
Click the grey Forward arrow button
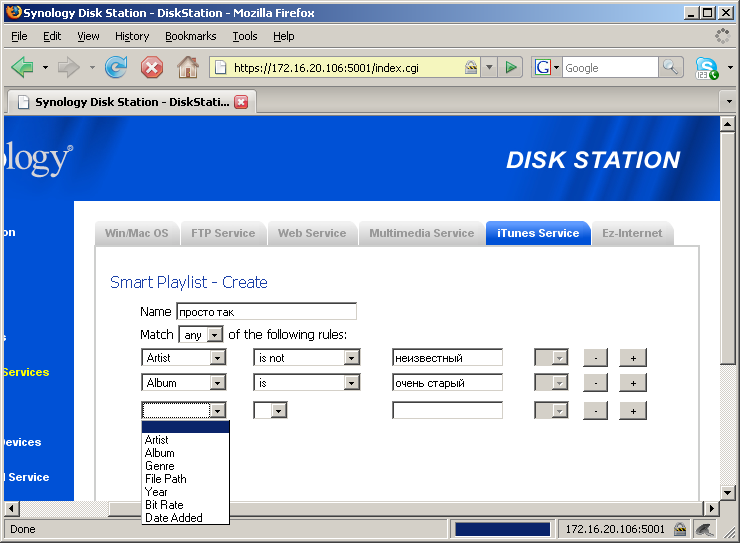pos(68,67)
